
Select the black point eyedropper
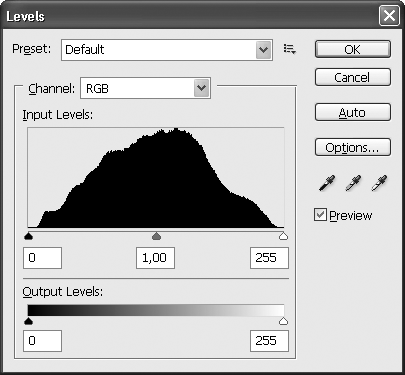327,183
